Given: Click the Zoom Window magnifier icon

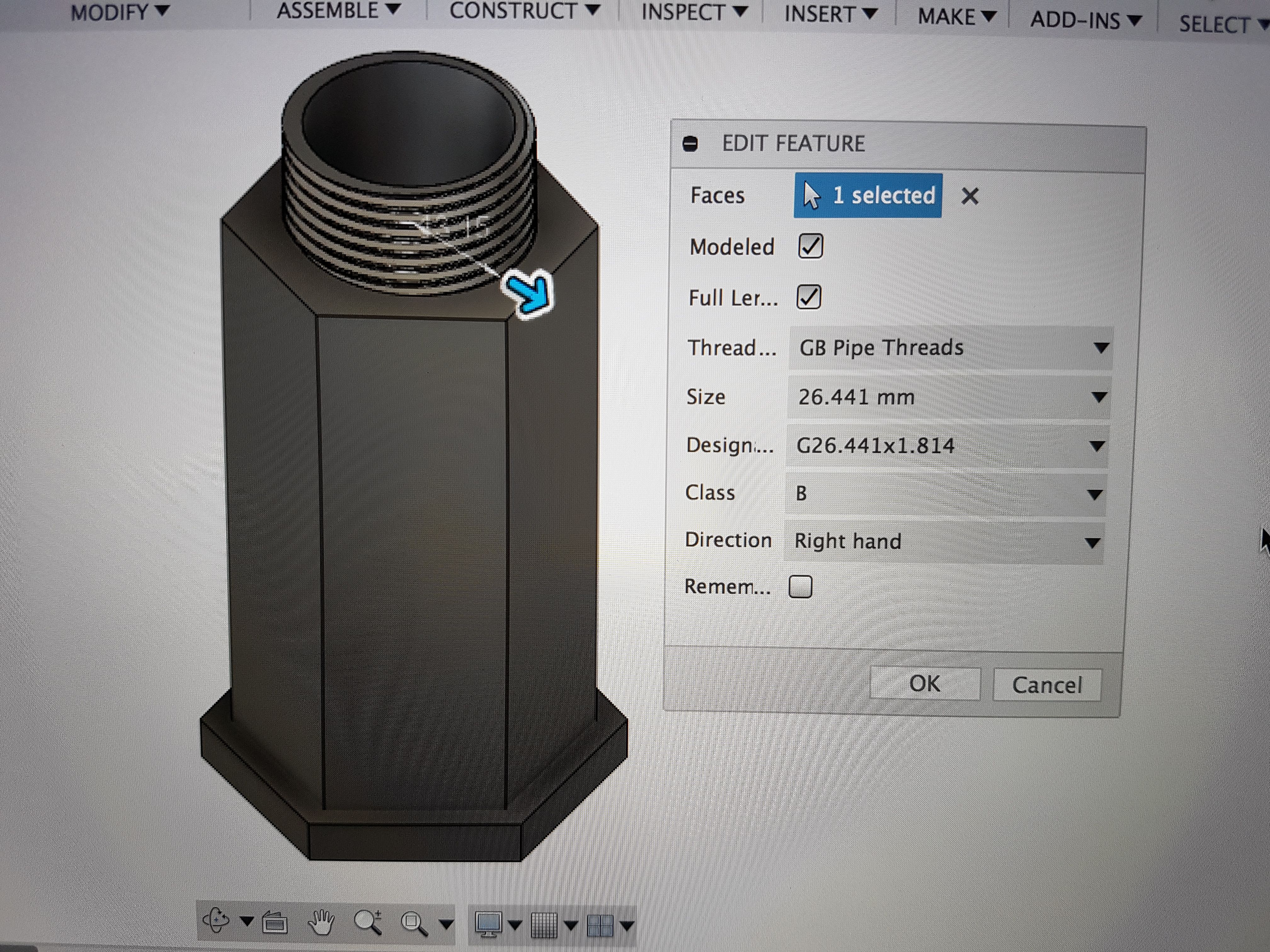Looking at the screenshot, I should tap(414, 923).
